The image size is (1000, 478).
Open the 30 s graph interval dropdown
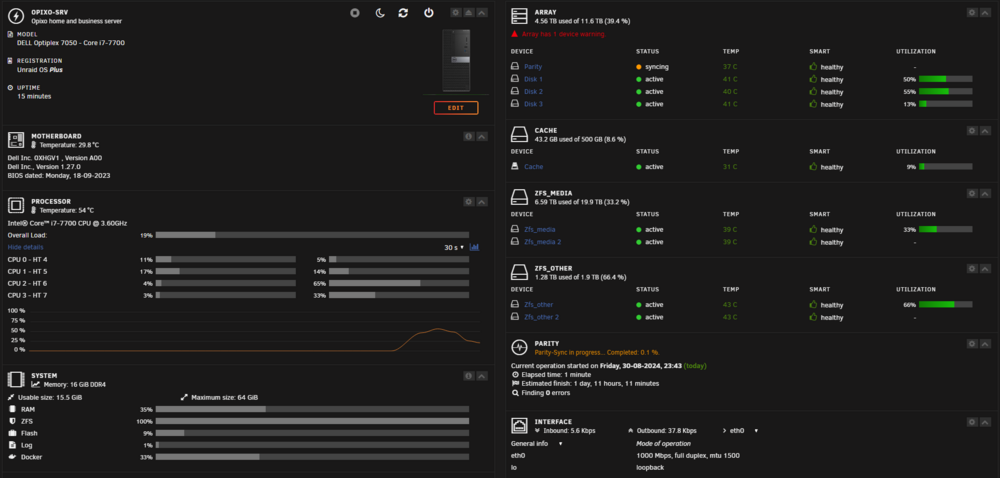coord(454,247)
